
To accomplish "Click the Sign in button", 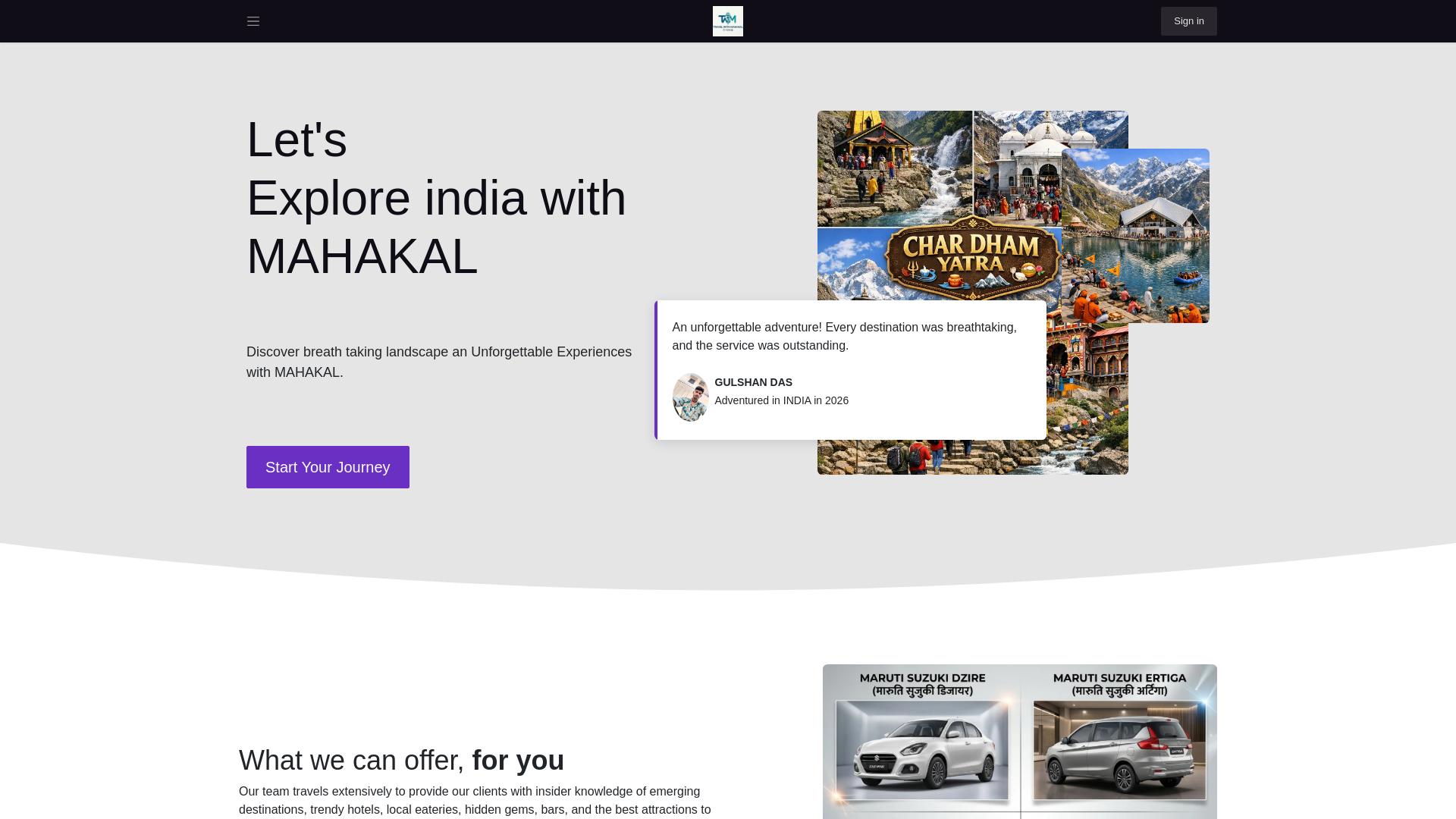I will pos(1188,21).
